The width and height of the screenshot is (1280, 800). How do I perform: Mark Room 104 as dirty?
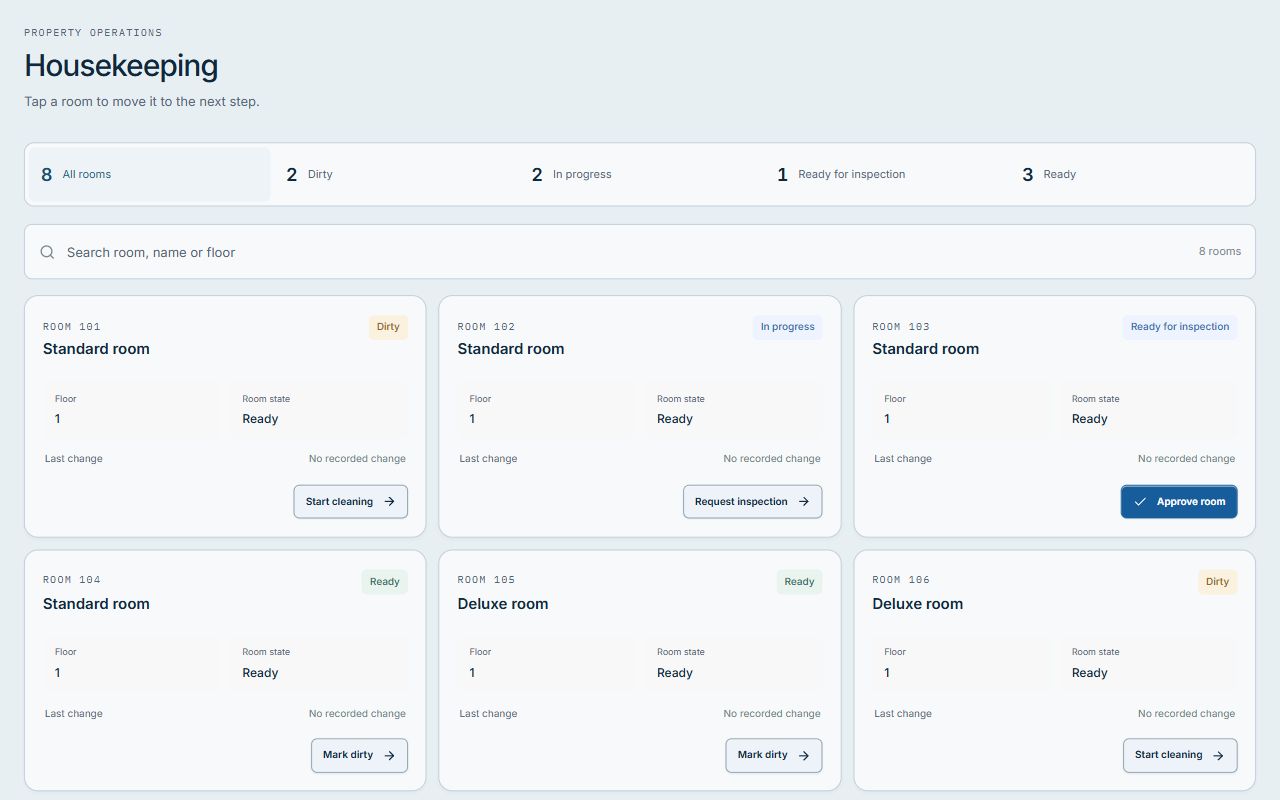[359, 755]
